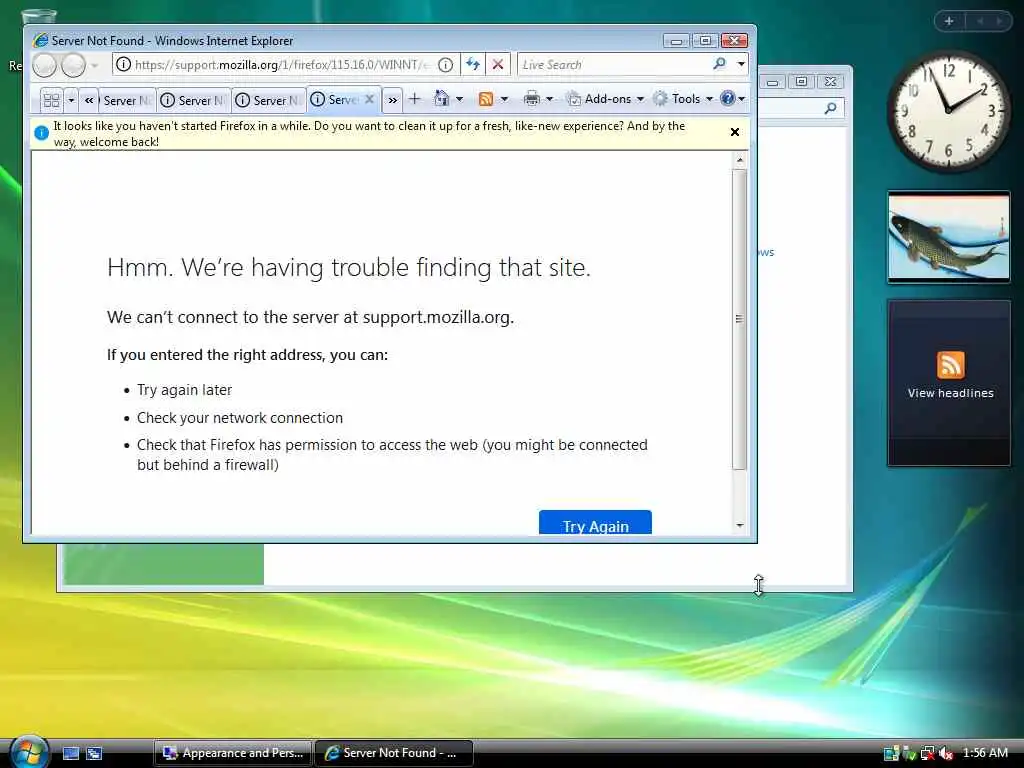
Task: Click Server Not Found taskbar button
Action: click(x=394, y=753)
